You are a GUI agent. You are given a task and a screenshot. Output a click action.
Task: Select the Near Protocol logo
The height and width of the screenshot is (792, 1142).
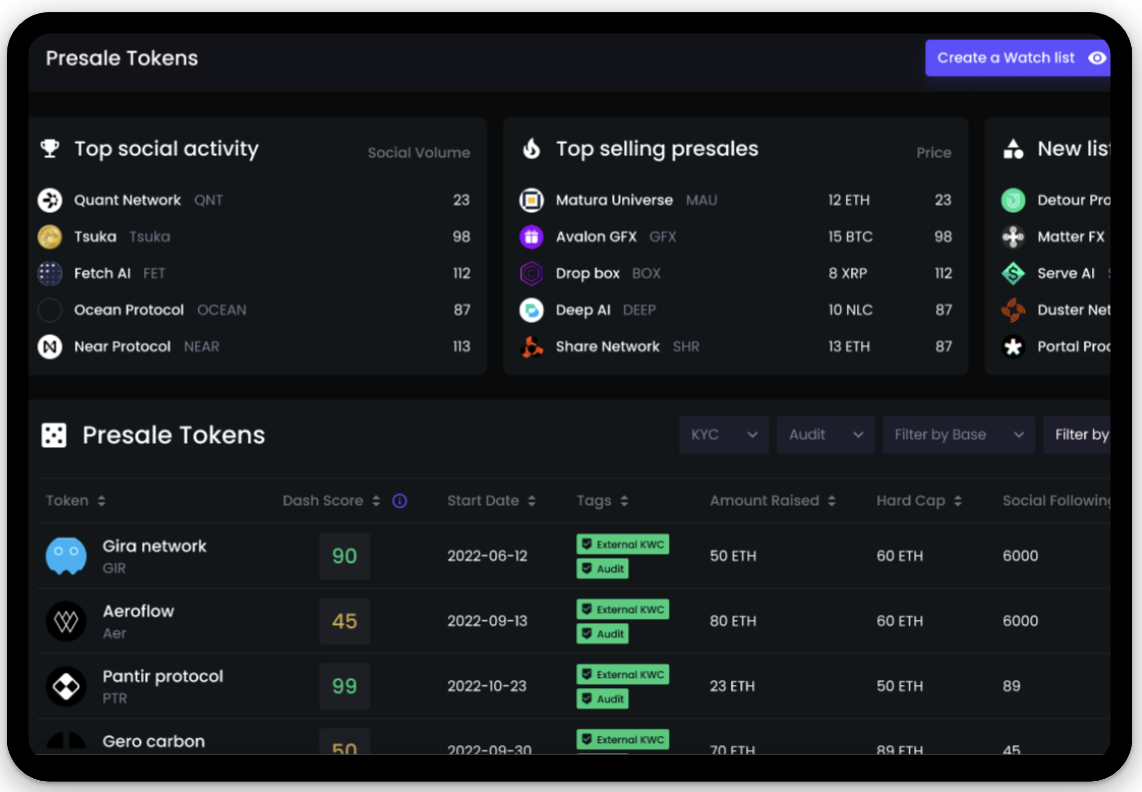tap(50, 347)
